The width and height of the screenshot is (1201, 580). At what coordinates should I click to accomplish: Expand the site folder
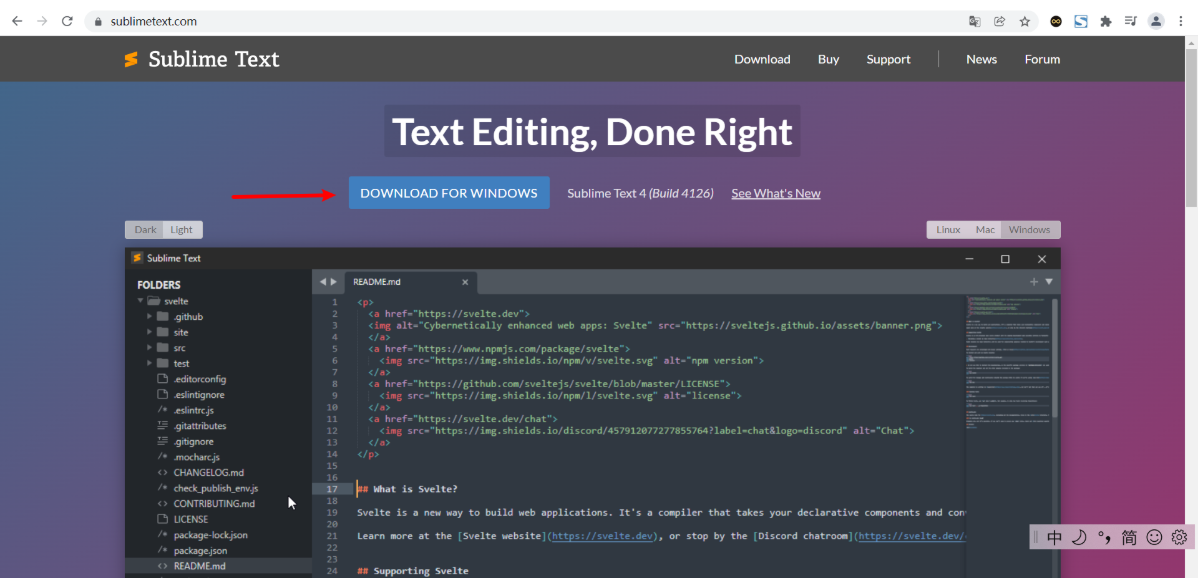click(x=150, y=332)
